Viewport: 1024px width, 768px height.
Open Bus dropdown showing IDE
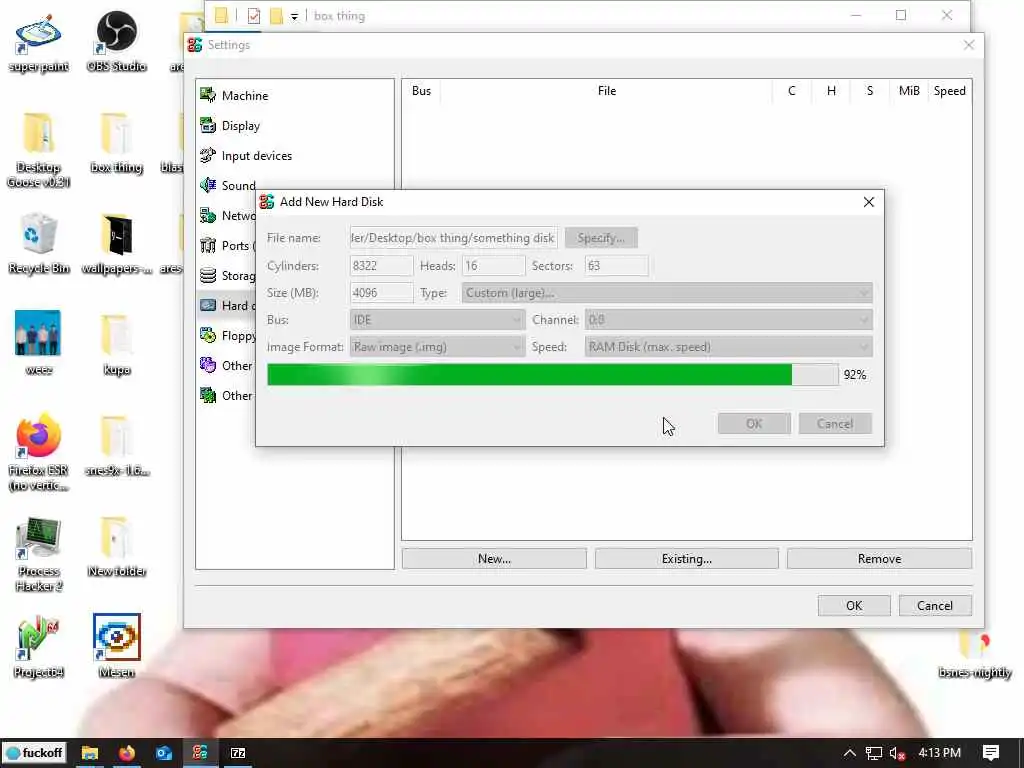(437, 320)
